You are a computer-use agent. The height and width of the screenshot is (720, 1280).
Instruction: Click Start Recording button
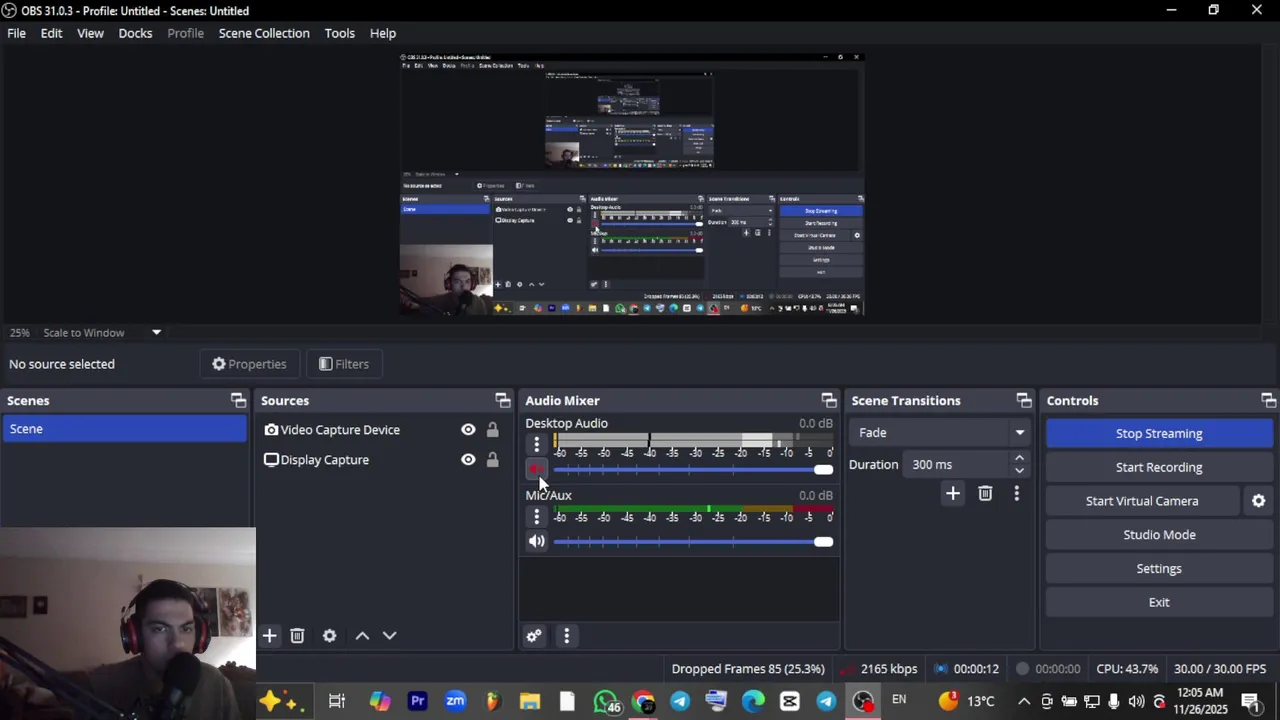[1159, 467]
